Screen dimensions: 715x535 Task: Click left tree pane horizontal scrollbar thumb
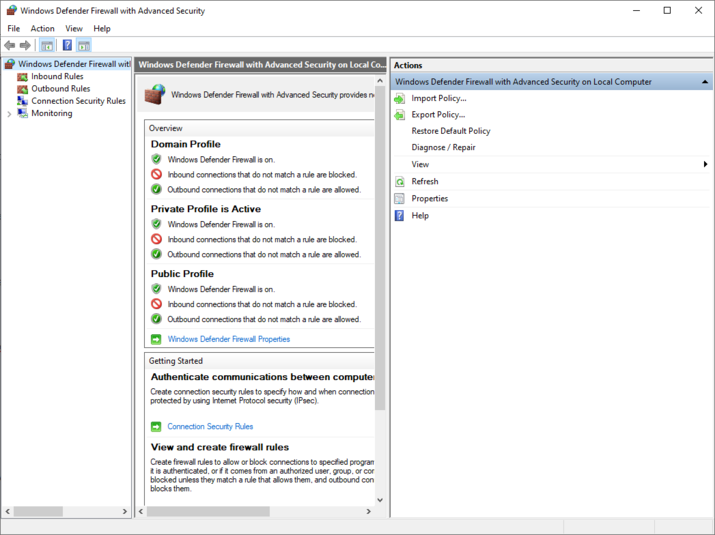tap(38, 512)
